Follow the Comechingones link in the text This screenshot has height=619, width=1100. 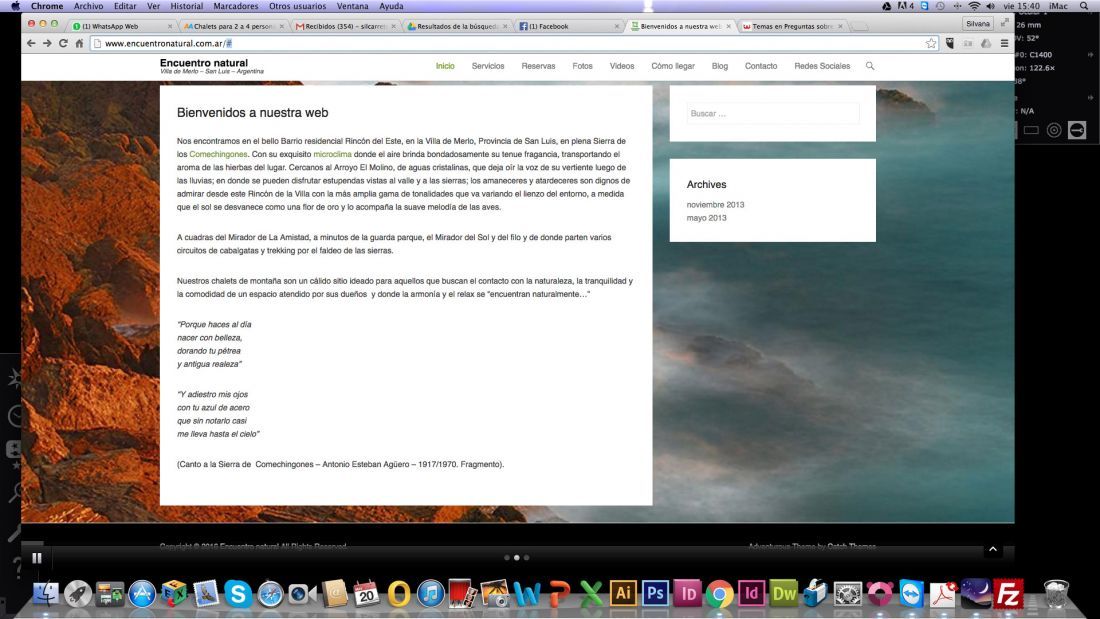(218, 154)
